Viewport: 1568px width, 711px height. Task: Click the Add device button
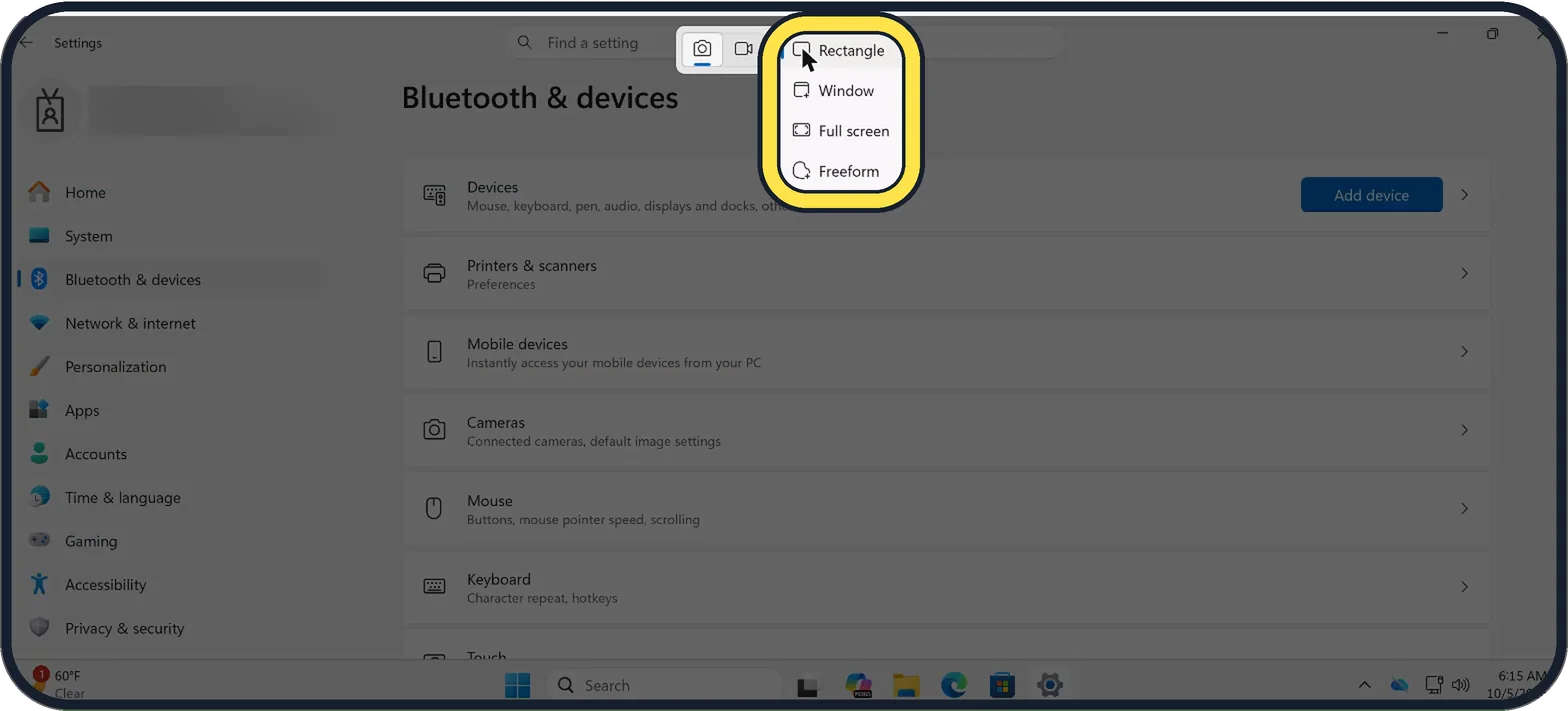1371,195
